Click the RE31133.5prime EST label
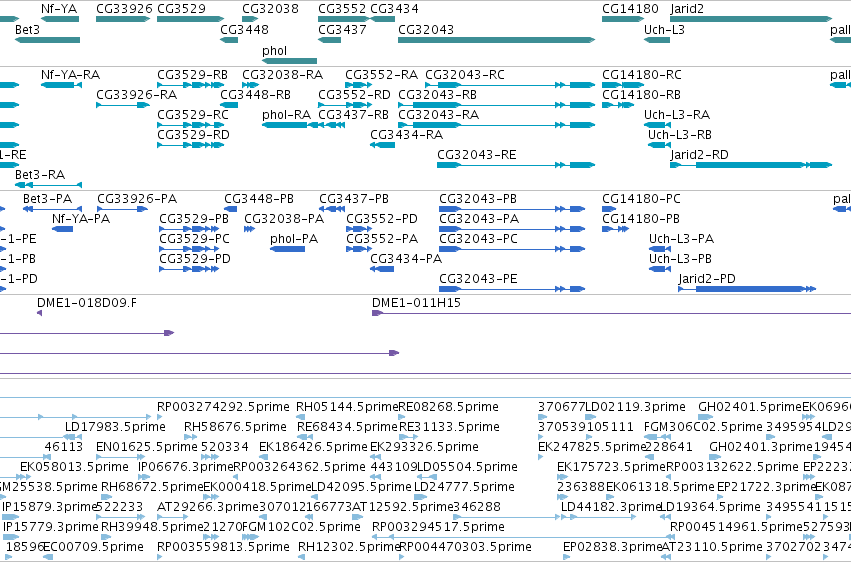851x562 pixels. pos(449,427)
